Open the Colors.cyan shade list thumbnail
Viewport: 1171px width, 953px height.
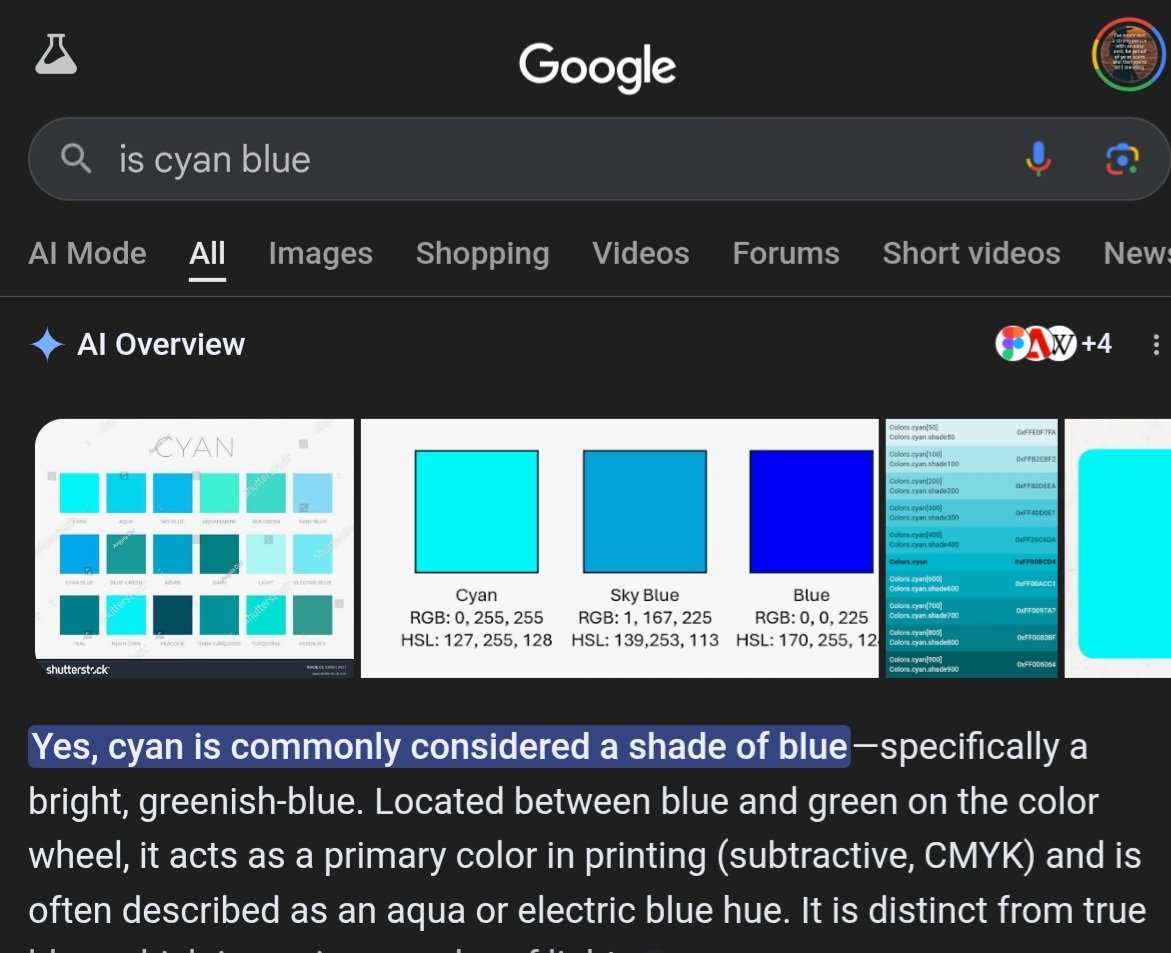972,548
